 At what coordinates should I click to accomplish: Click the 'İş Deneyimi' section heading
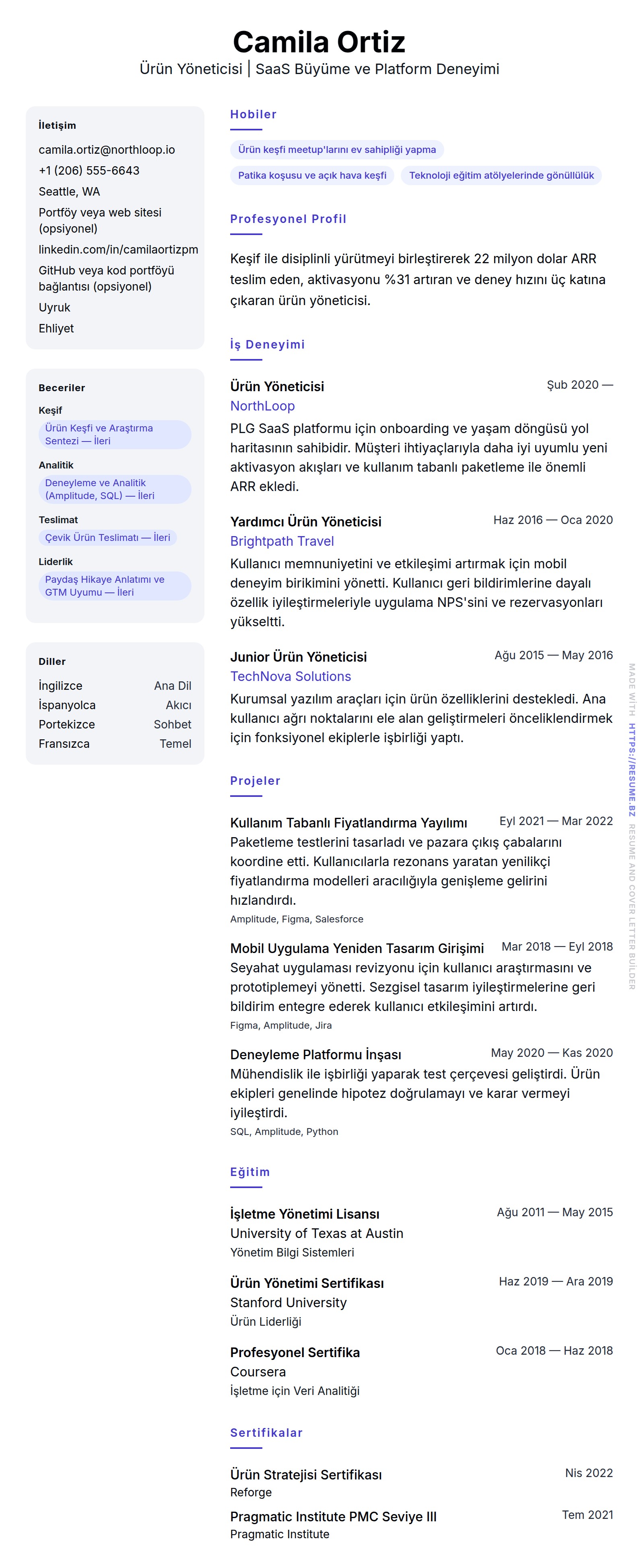[267, 345]
